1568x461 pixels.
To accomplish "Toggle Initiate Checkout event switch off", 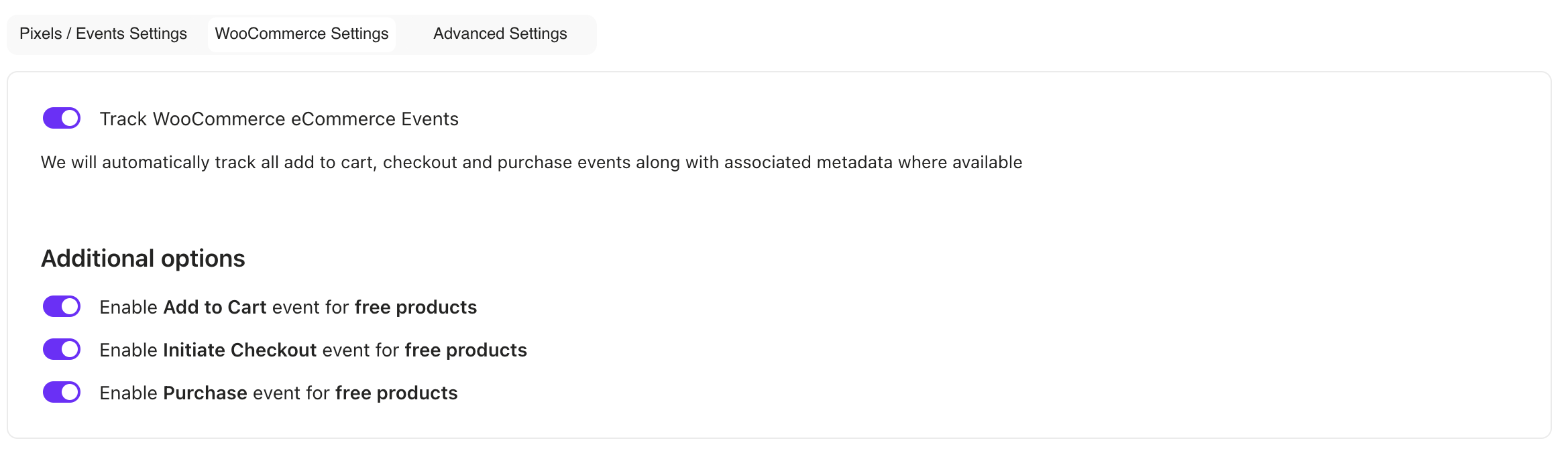I will (62, 350).
